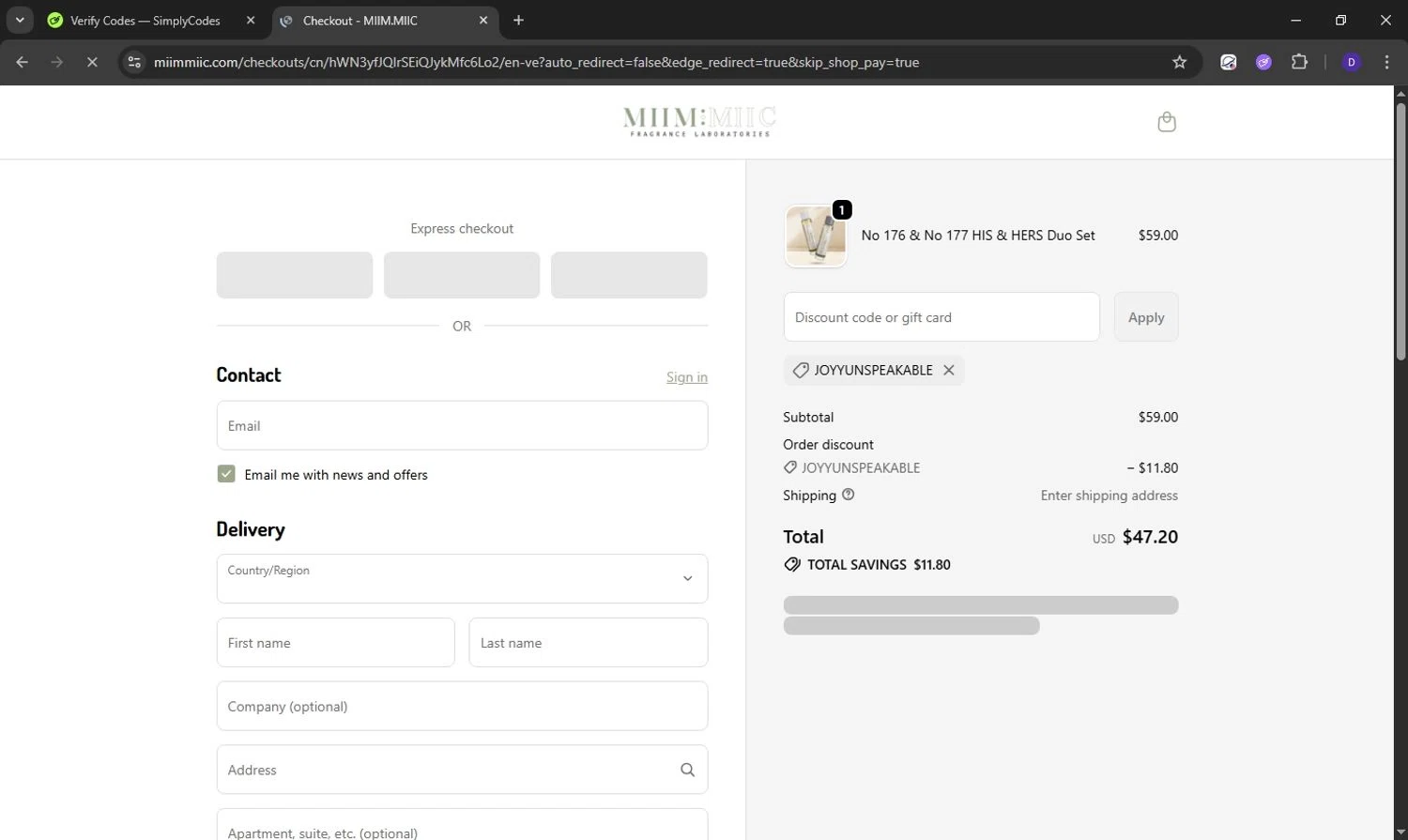View site information icon in address bar
This screenshot has height=840, width=1408.
[x=134, y=62]
